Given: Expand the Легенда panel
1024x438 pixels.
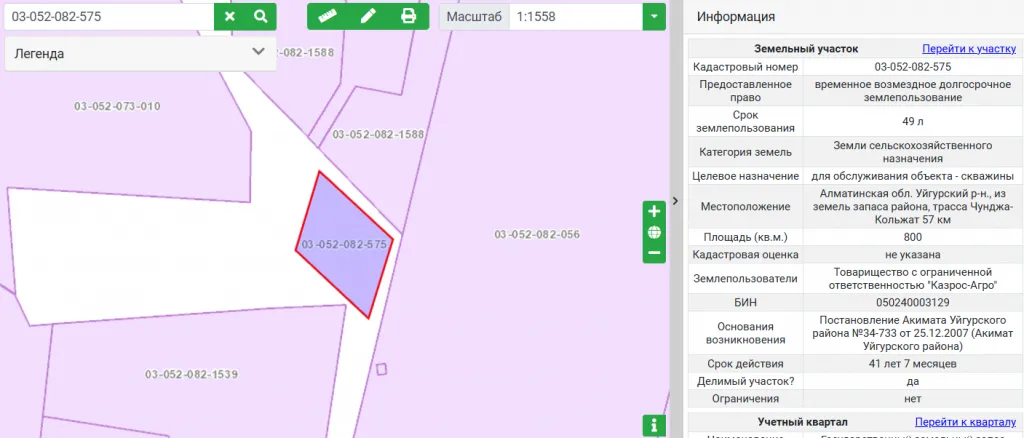Looking at the screenshot, I should pyautogui.click(x=258, y=52).
